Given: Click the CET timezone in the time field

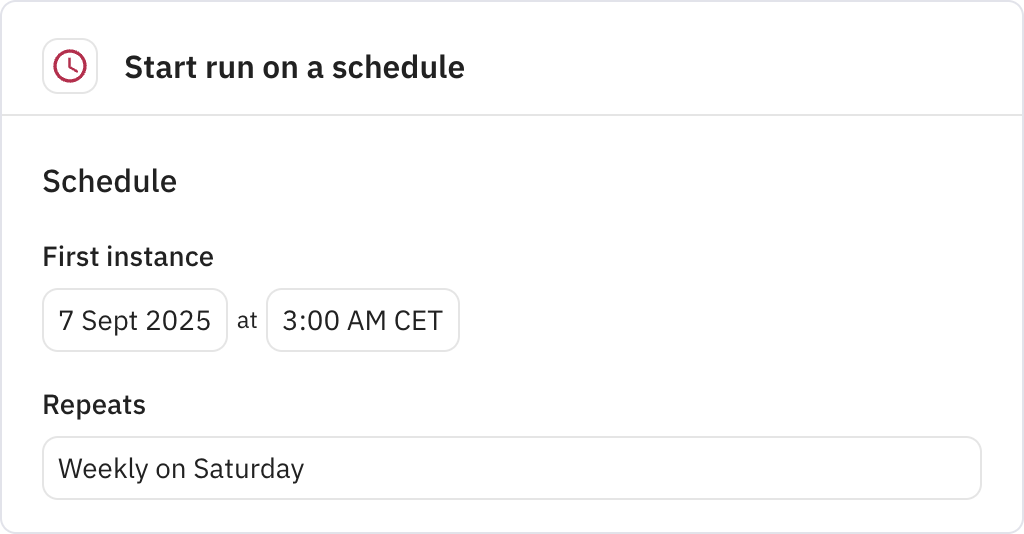Looking at the screenshot, I should [419, 321].
